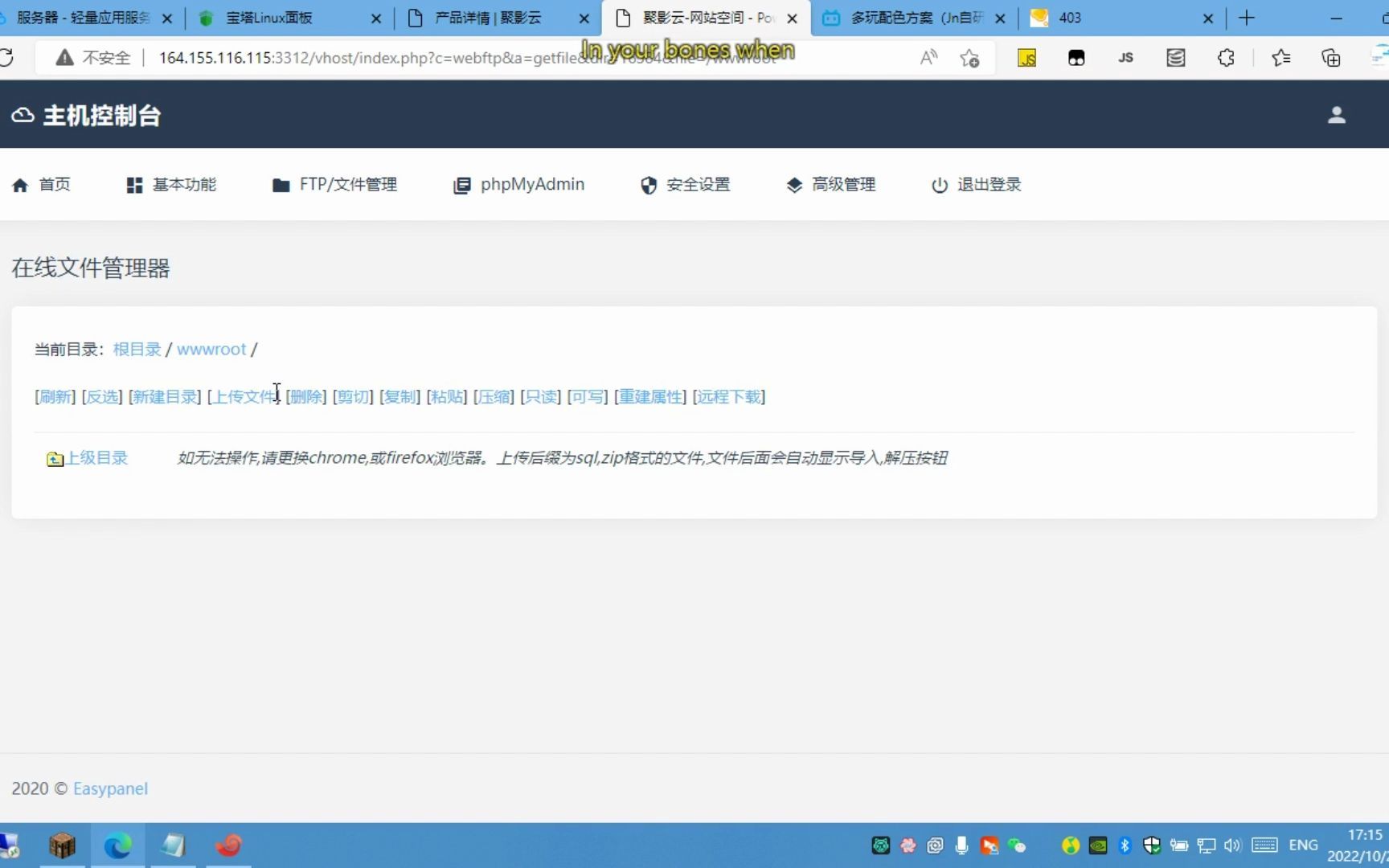Image resolution: width=1389 pixels, height=868 pixels.
Task: Open the FTP/文件管理 menu item
Action: [334, 185]
